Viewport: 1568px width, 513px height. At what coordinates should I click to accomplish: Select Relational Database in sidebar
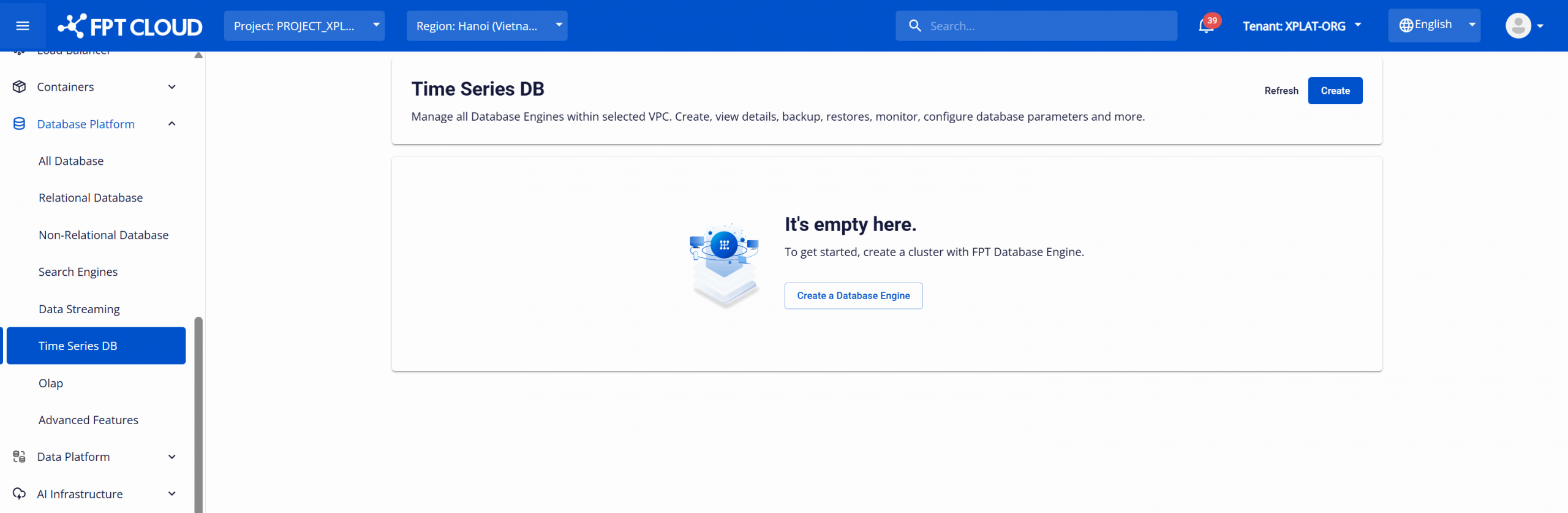[x=91, y=198]
